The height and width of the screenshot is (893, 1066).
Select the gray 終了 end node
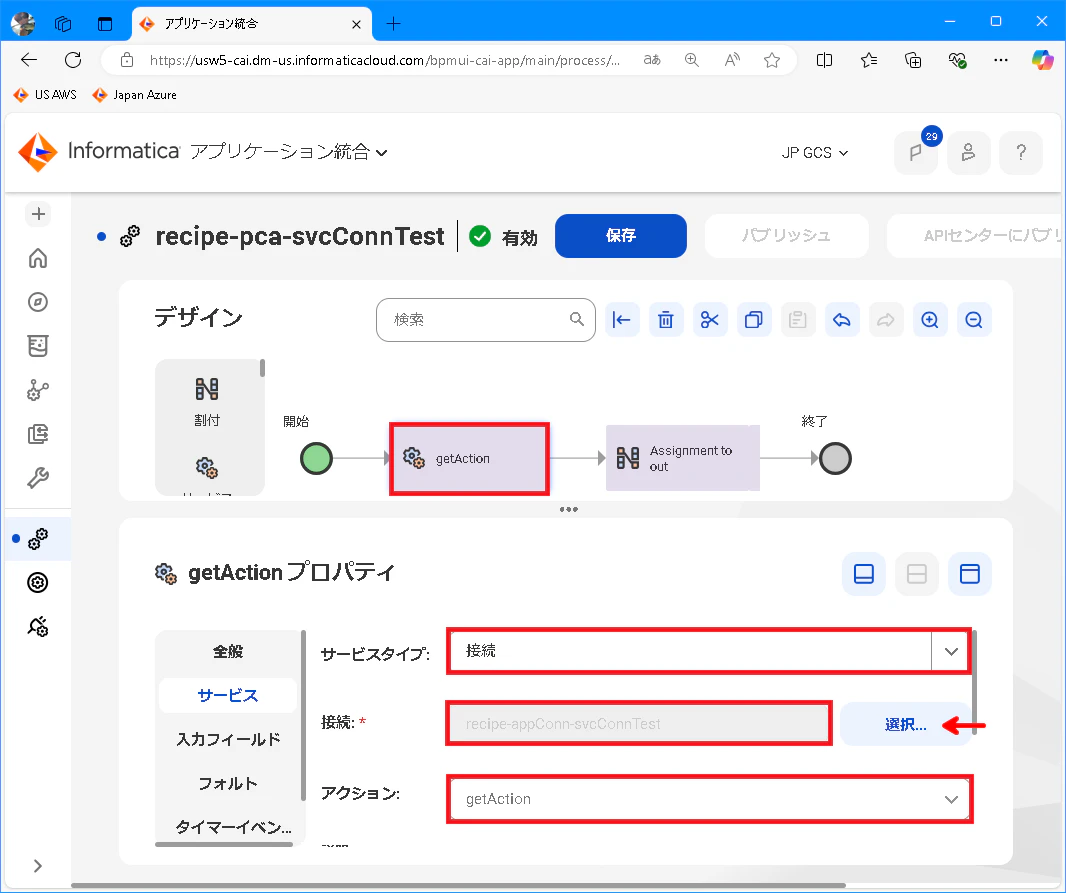(x=835, y=458)
